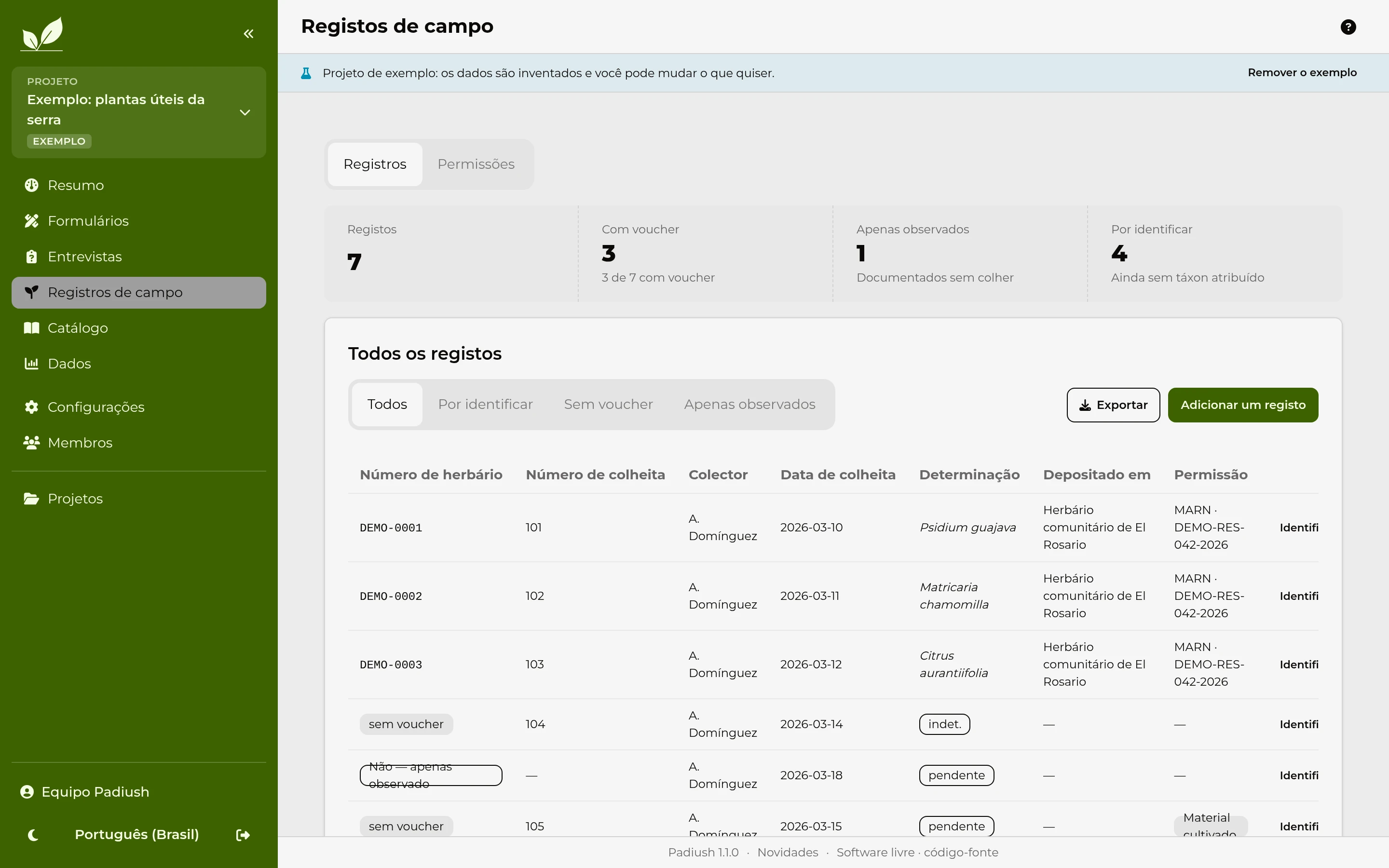Open Catálogo in the sidebar
The height and width of the screenshot is (868, 1389).
[x=139, y=328]
